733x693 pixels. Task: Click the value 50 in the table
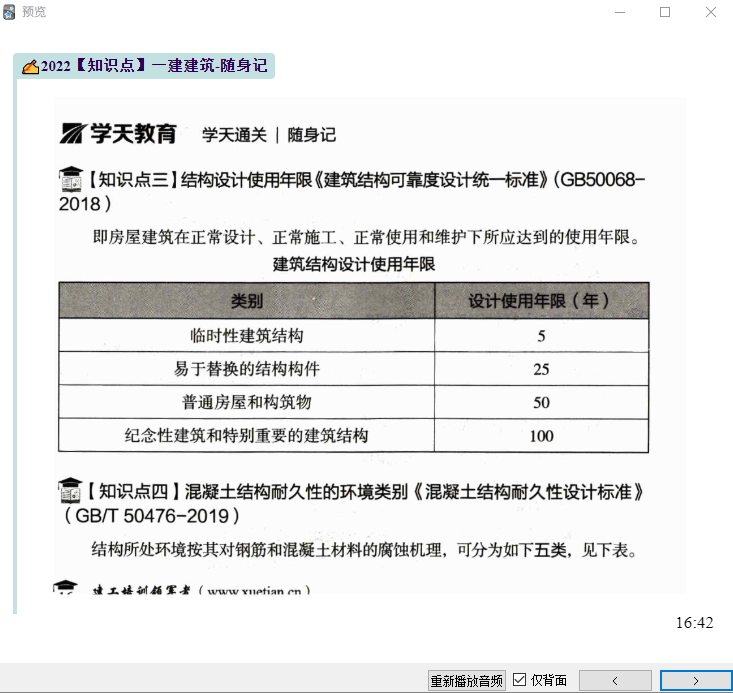(x=541, y=403)
